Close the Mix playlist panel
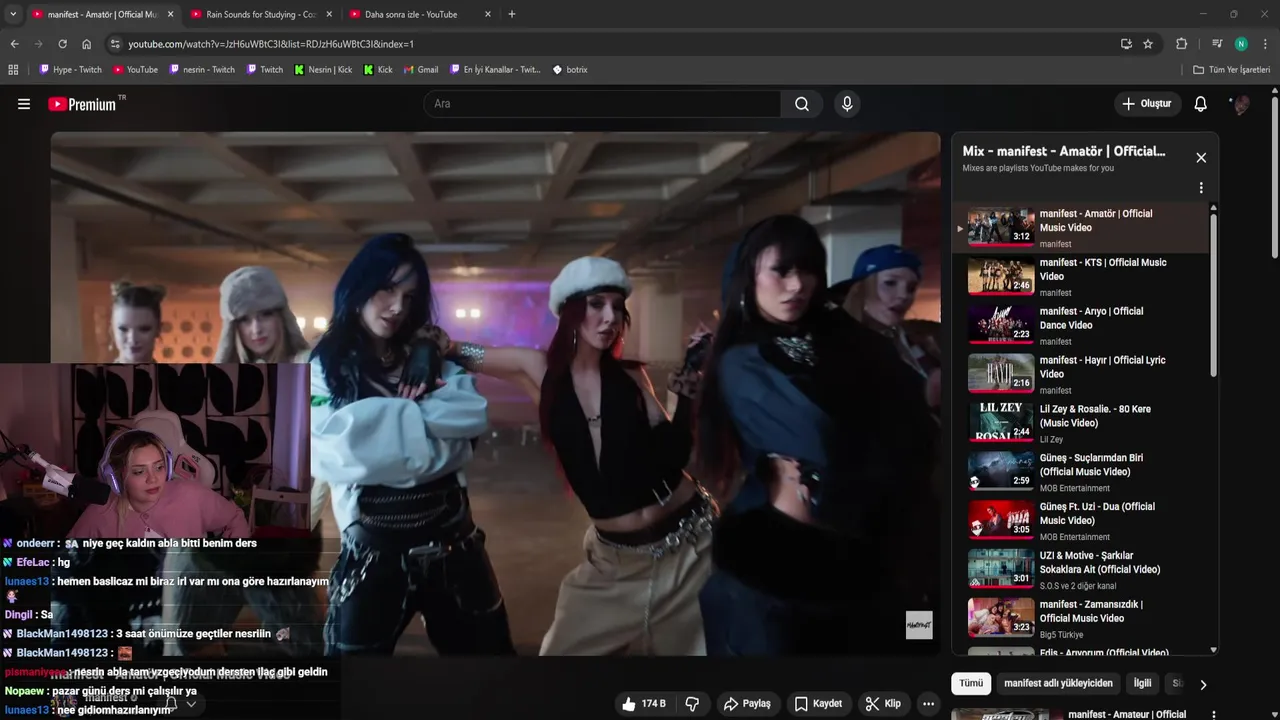Screen dimensions: 1280x720 pyautogui.click(x=1201, y=158)
